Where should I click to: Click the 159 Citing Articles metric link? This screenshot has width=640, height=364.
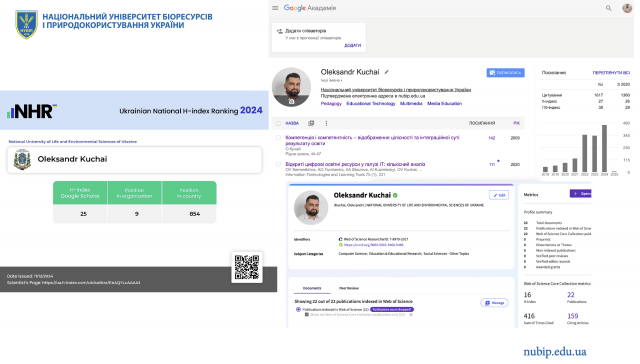(573, 316)
